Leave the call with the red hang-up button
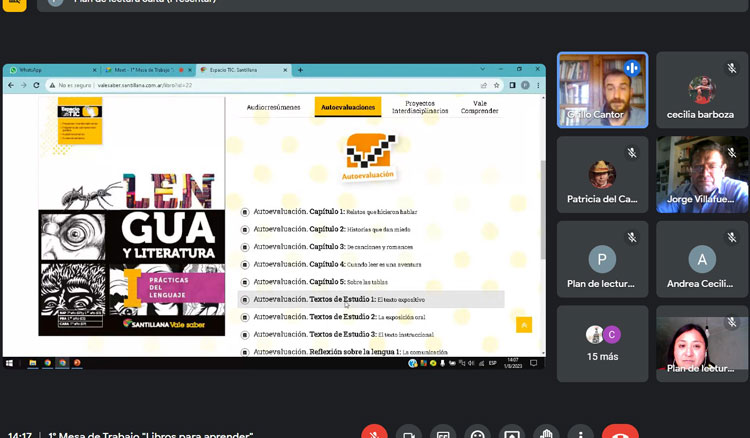 pyautogui.click(x=620, y=432)
